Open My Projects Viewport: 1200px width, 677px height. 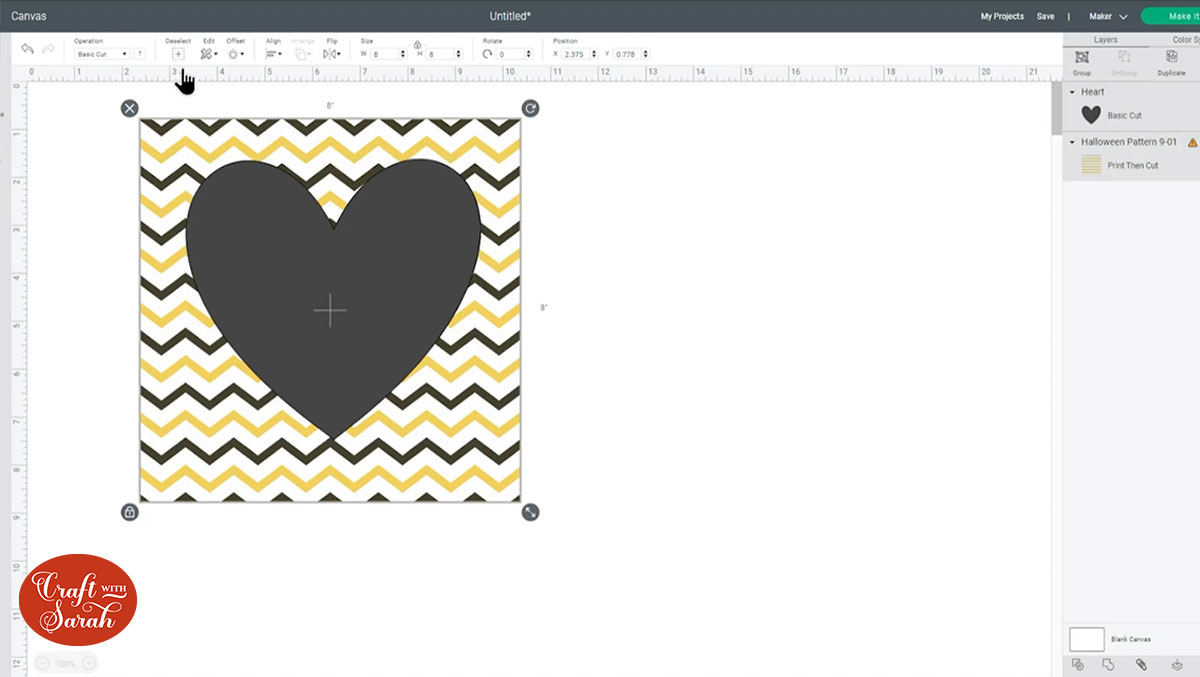pos(1001,16)
